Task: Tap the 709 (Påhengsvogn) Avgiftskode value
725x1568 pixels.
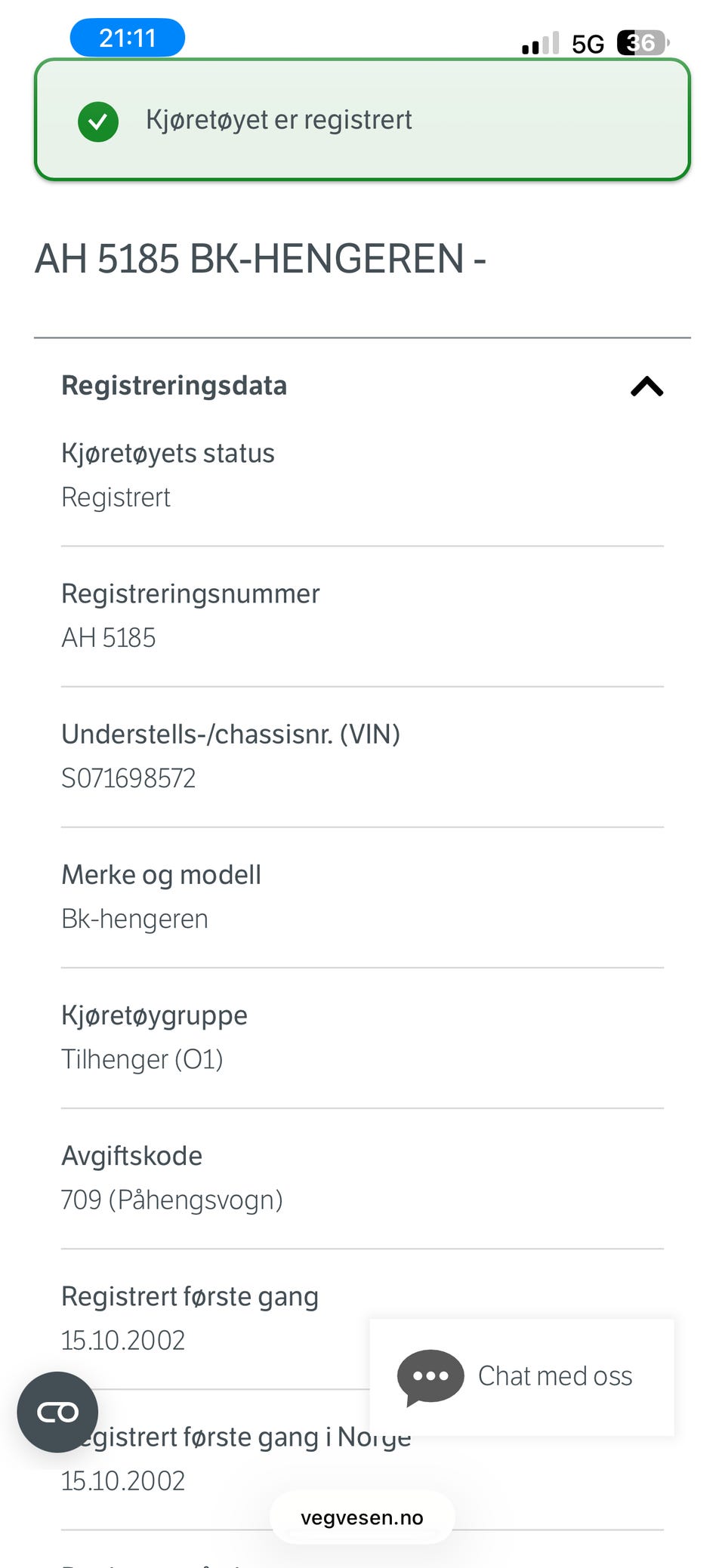Action: 172,1200
